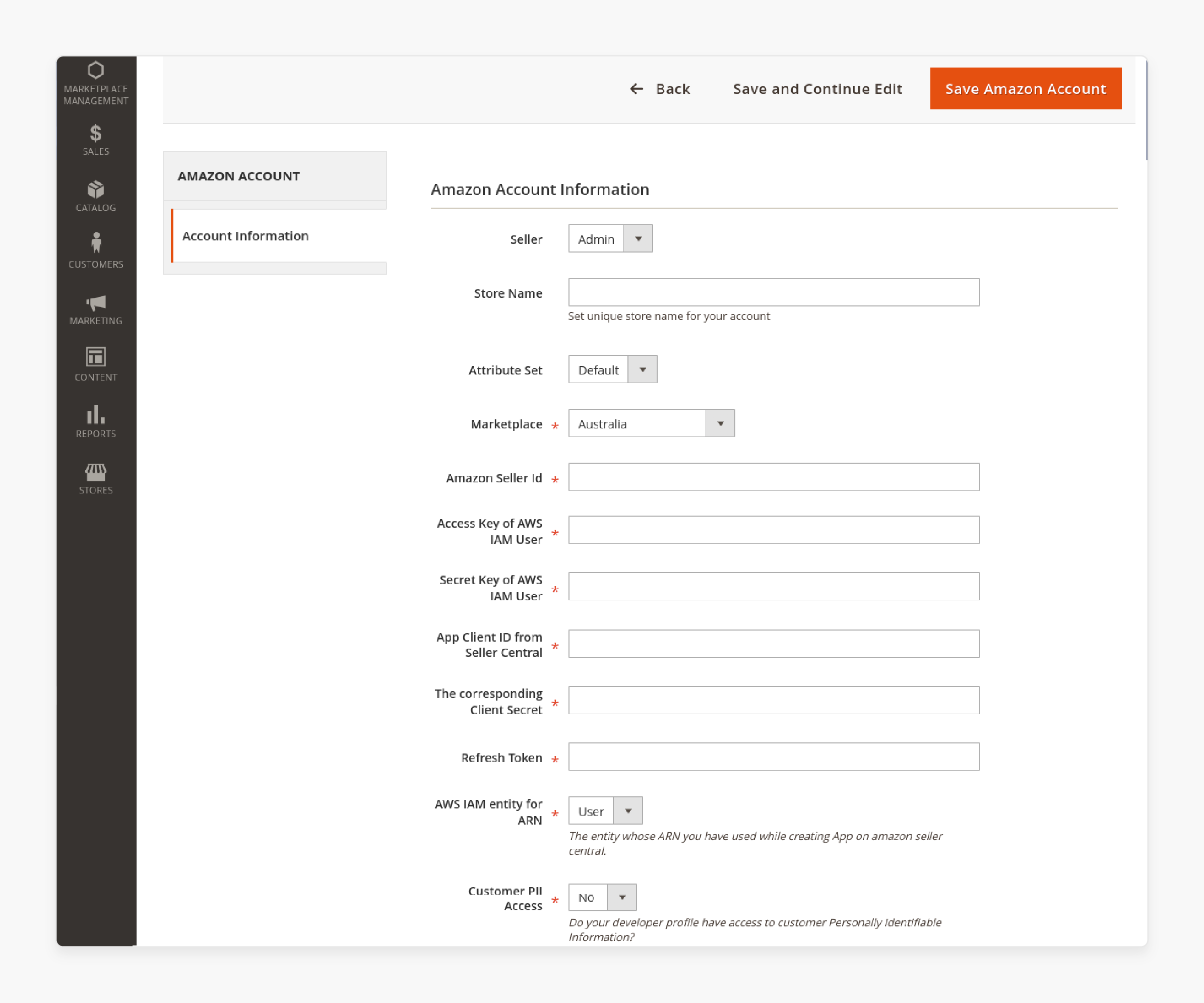Click Save and Continue Edit
1204x1003 pixels.
(817, 89)
